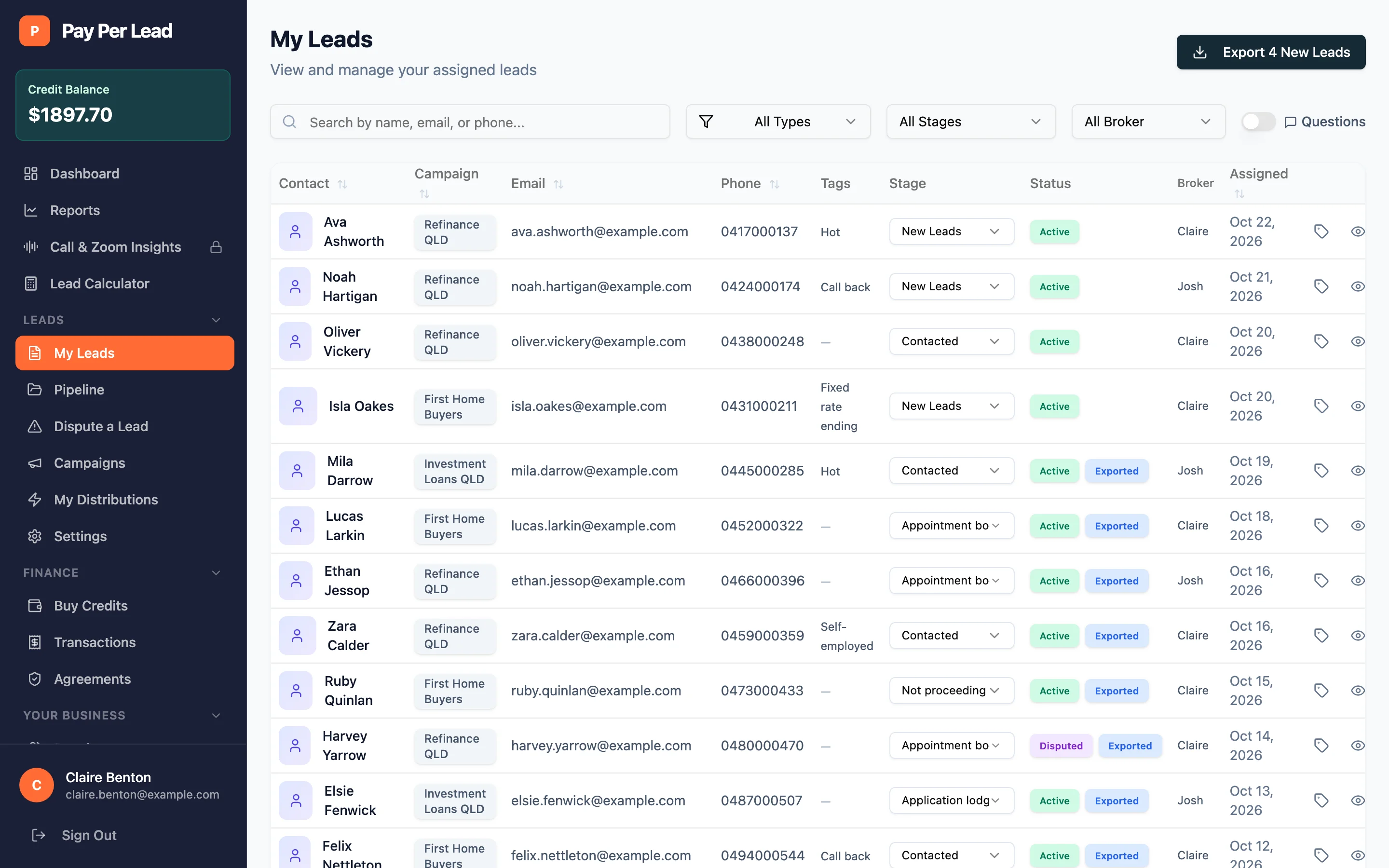View Mila Darrow's lead with eye icon

[1358, 471]
